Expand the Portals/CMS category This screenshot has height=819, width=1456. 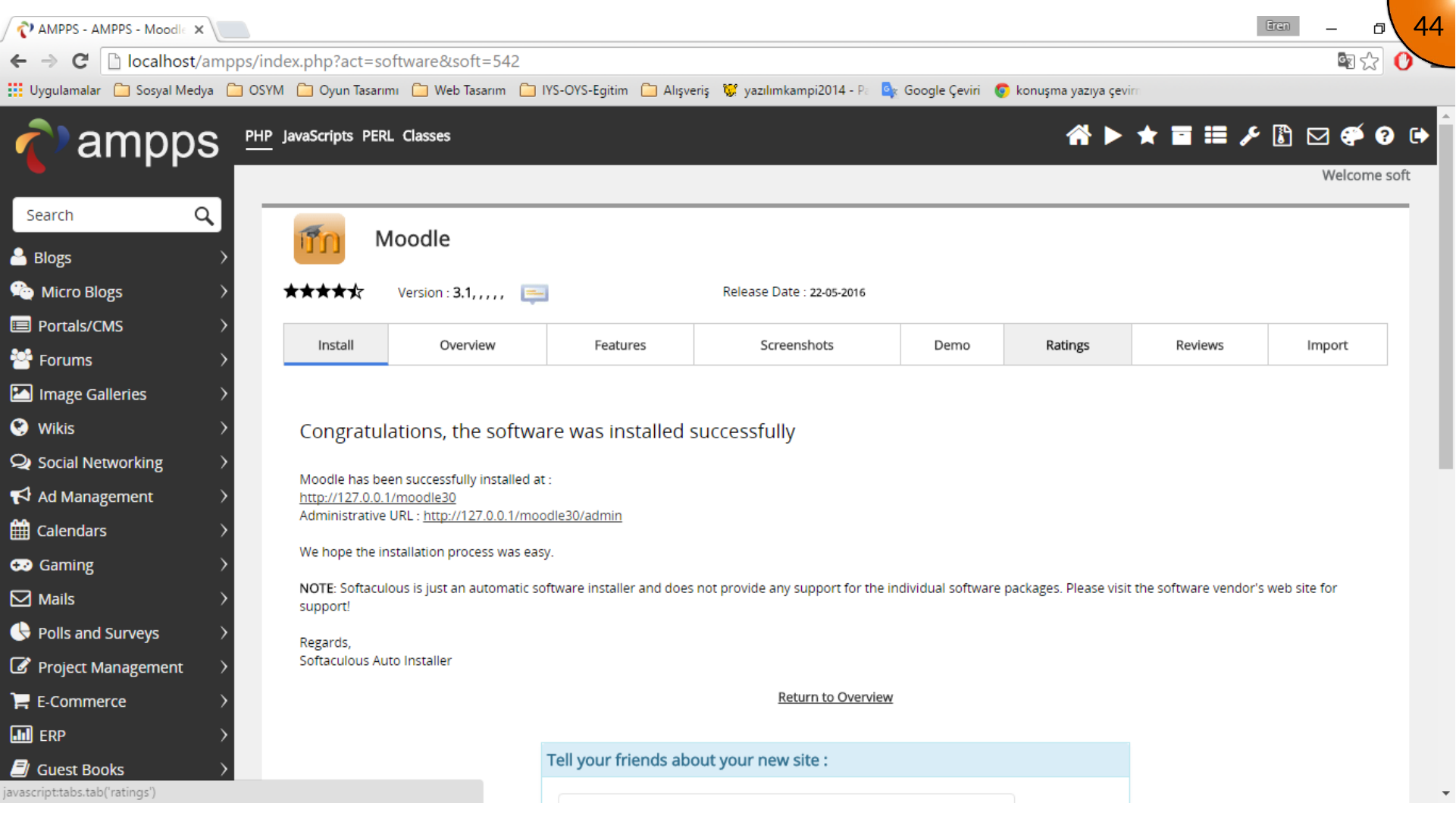[x=117, y=326]
